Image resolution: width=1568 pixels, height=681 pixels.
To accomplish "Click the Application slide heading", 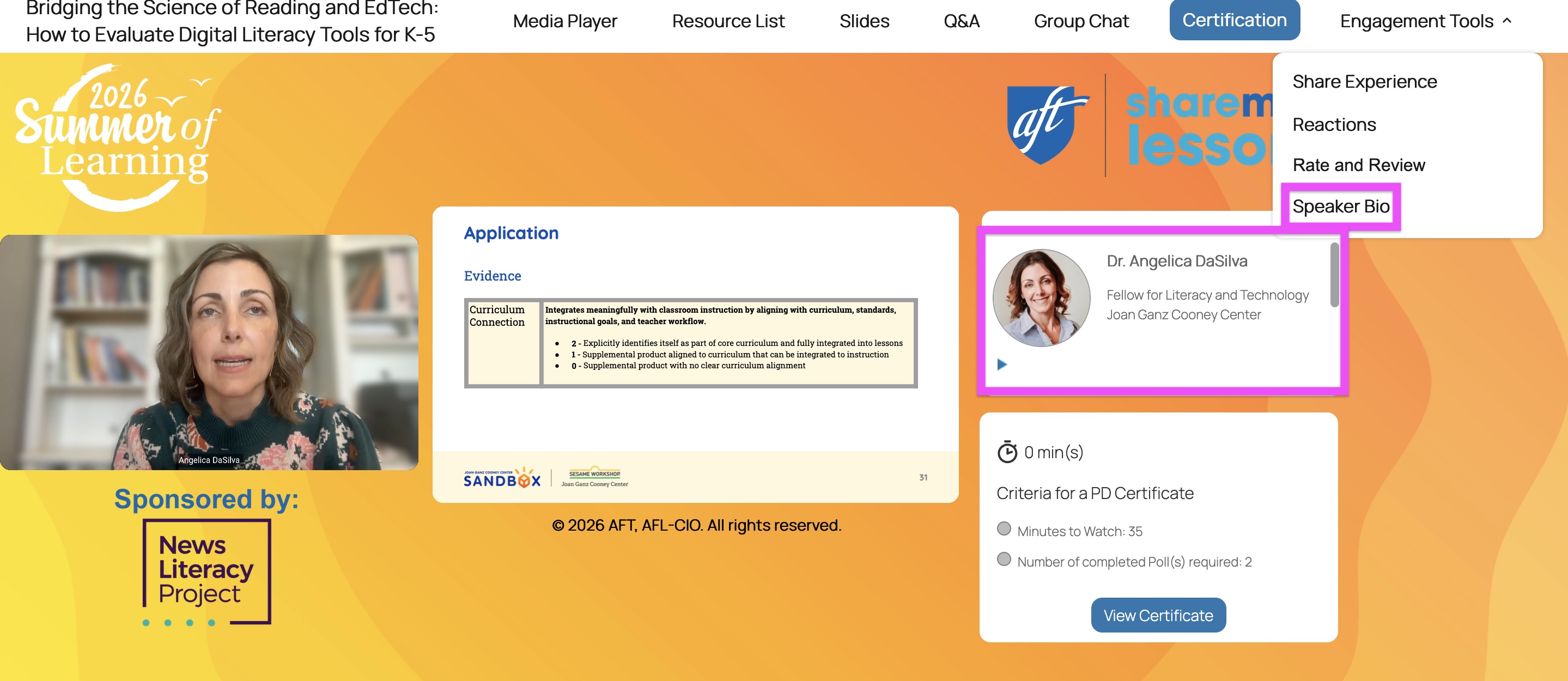I will tap(510, 233).
